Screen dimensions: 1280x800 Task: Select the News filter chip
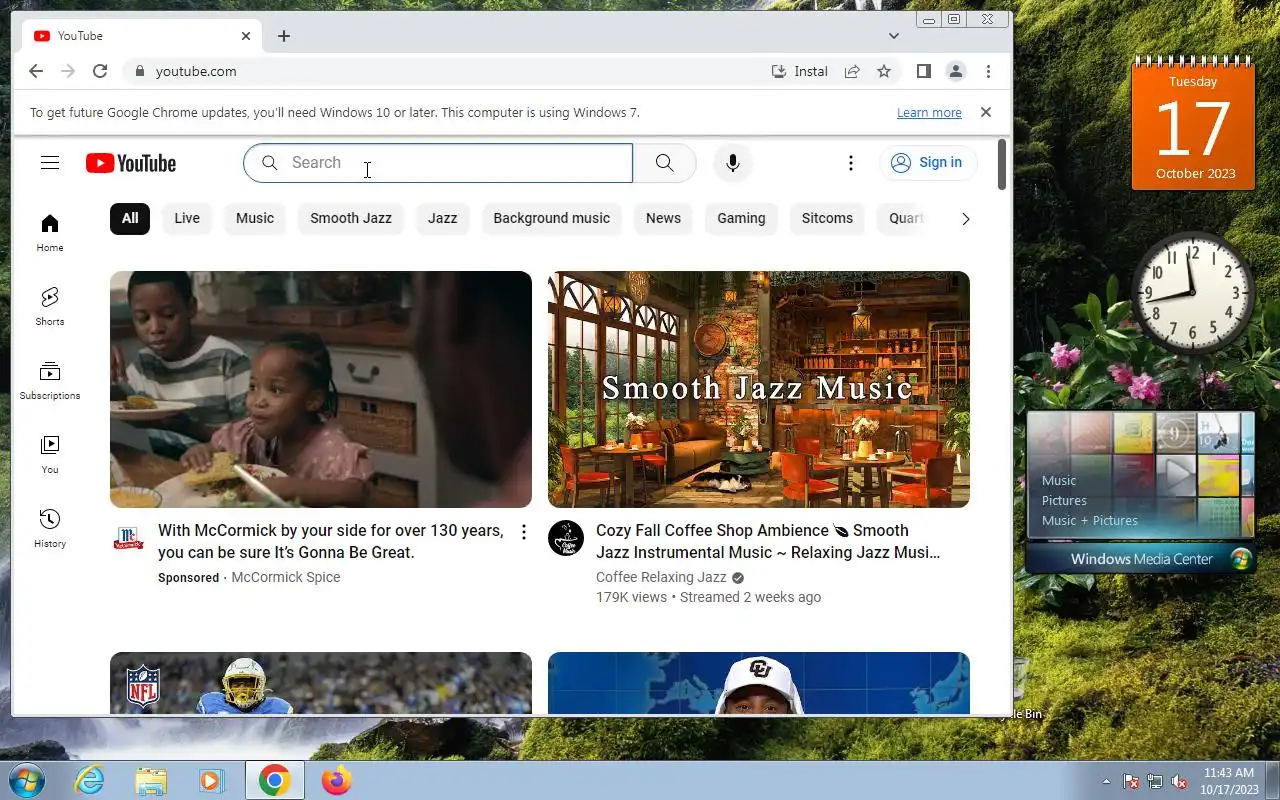coord(663,218)
